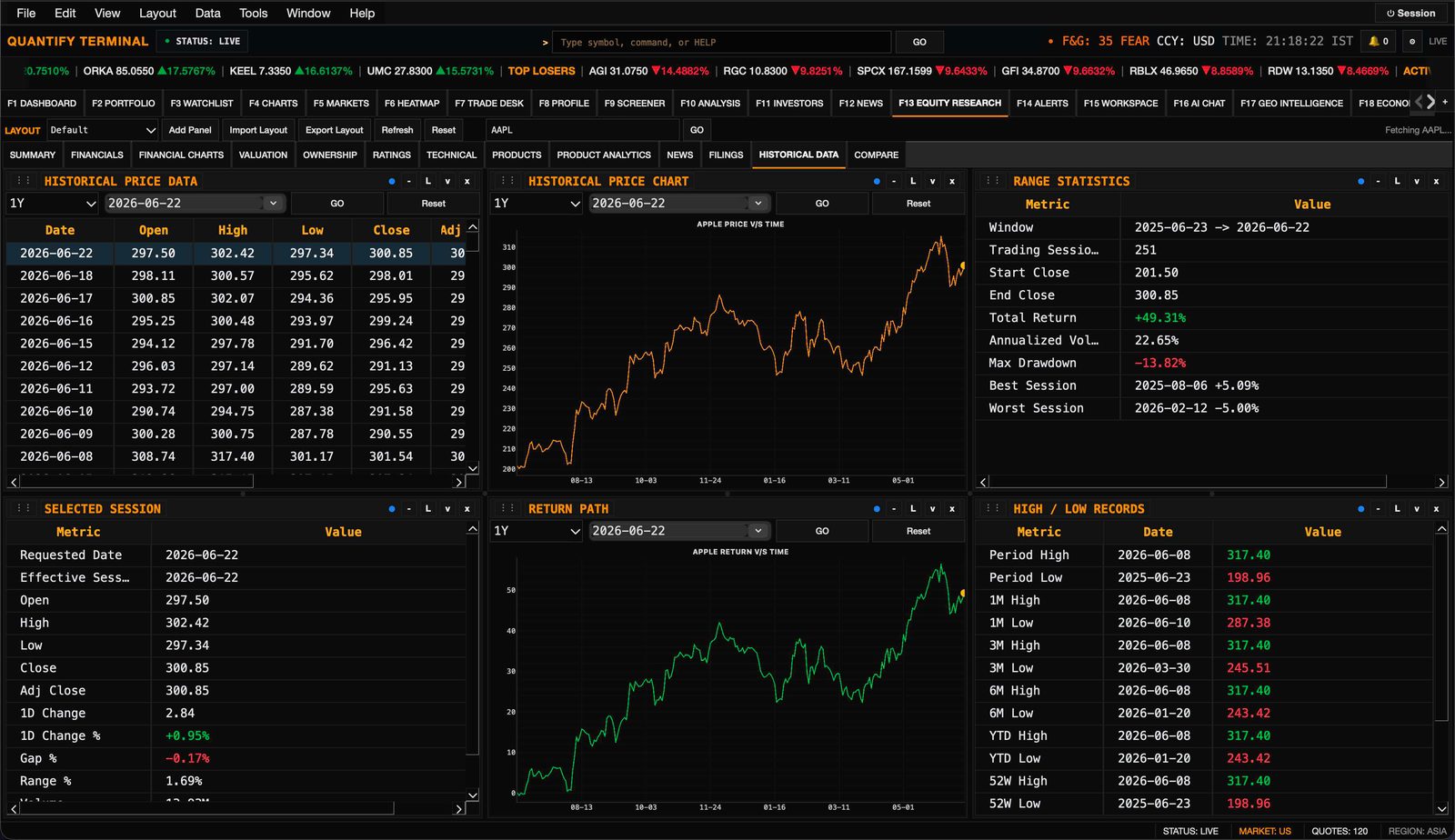Close the Return Path panel
Screen dimensions: 1455x840
[952, 508]
